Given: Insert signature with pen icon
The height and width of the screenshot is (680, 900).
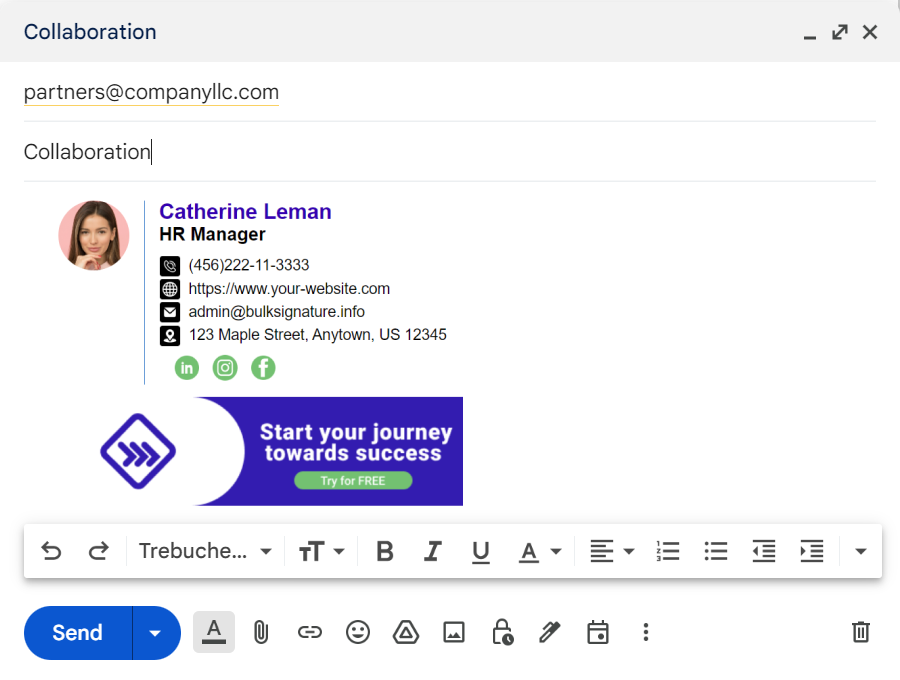Looking at the screenshot, I should (550, 632).
